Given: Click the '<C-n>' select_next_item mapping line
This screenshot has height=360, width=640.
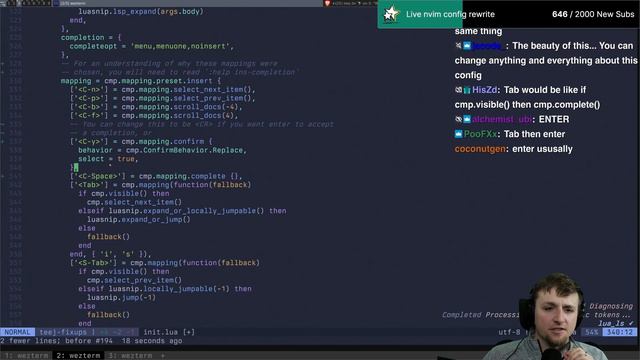Looking at the screenshot, I should [162, 89].
